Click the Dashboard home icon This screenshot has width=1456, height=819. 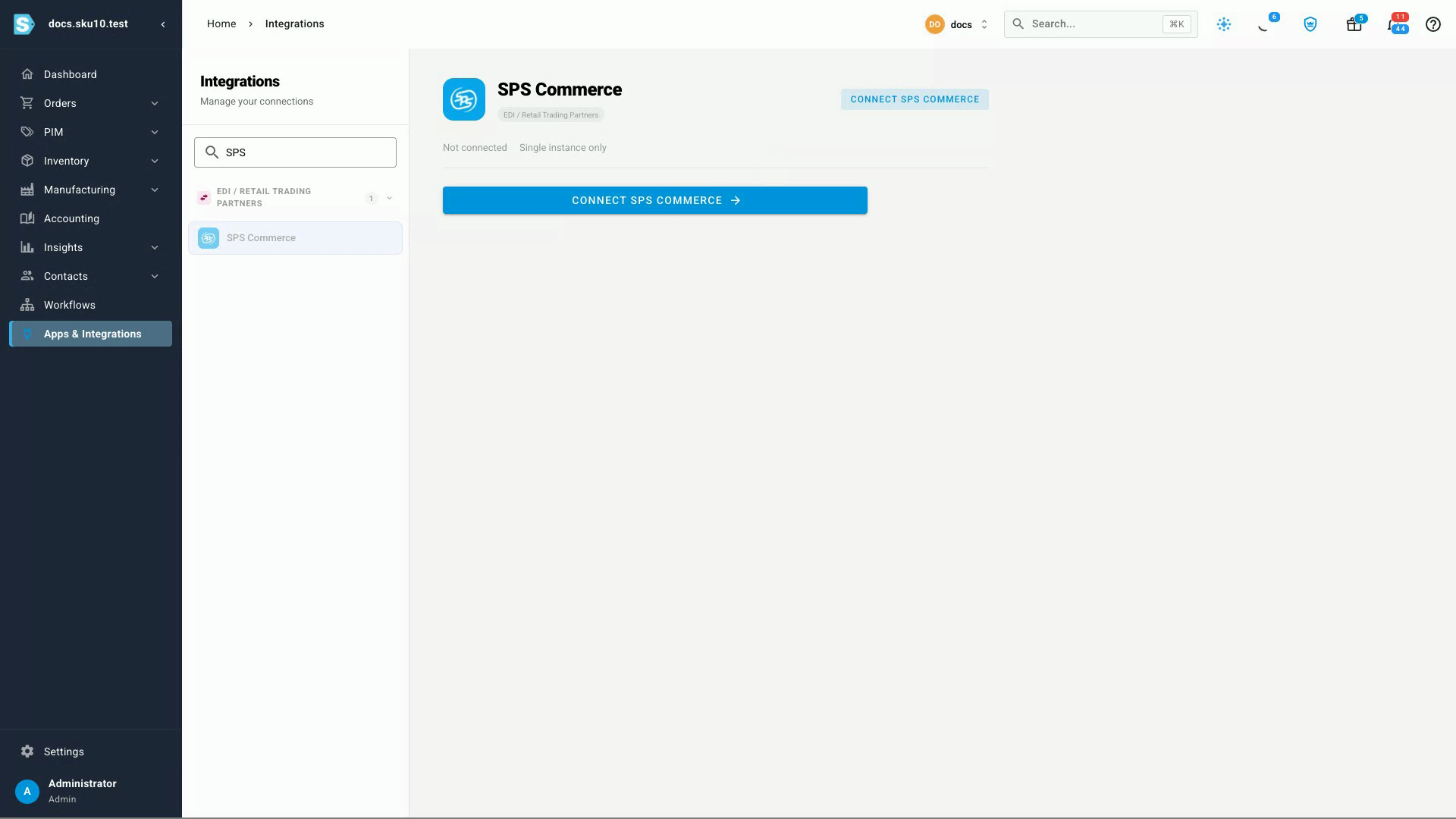coord(27,74)
